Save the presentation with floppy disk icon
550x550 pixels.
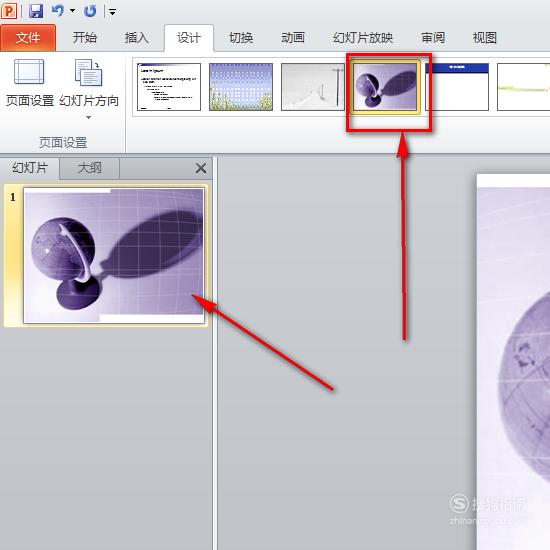point(36,11)
